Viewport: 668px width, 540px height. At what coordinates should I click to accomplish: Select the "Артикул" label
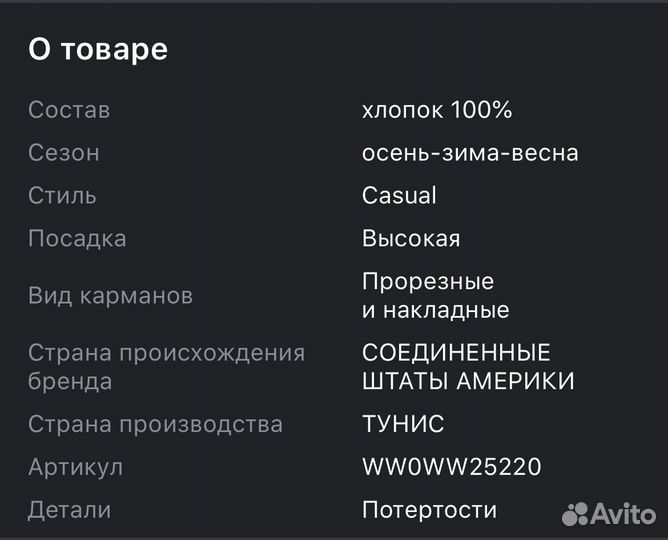point(75,467)
